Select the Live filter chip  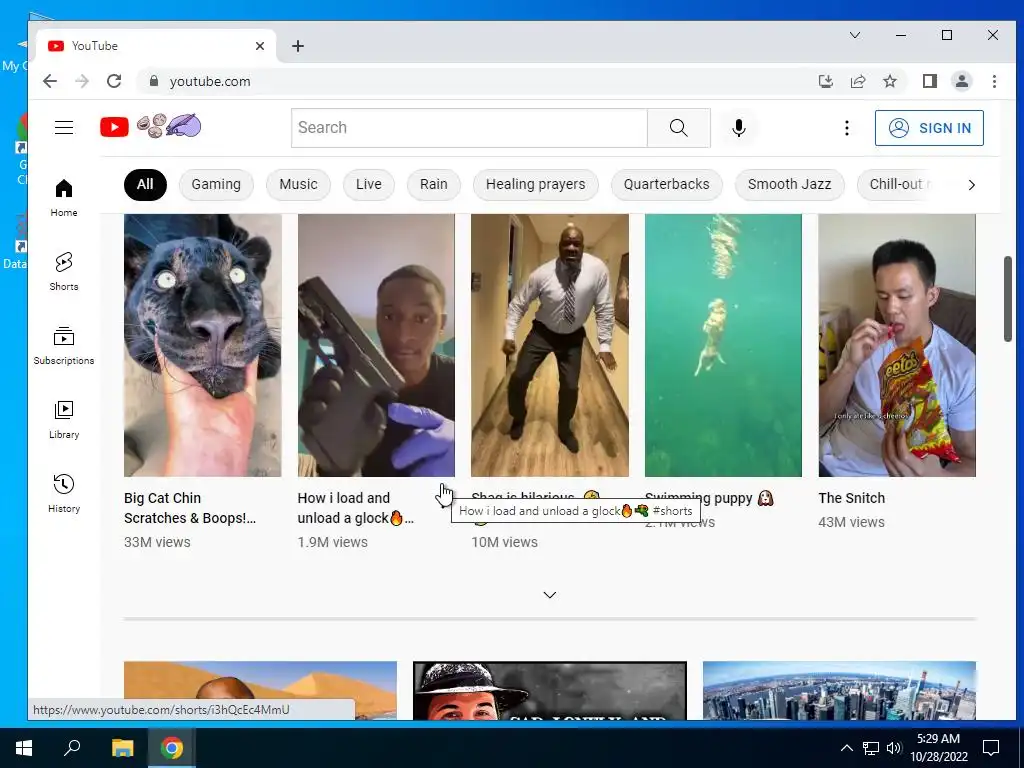[369, 185]
